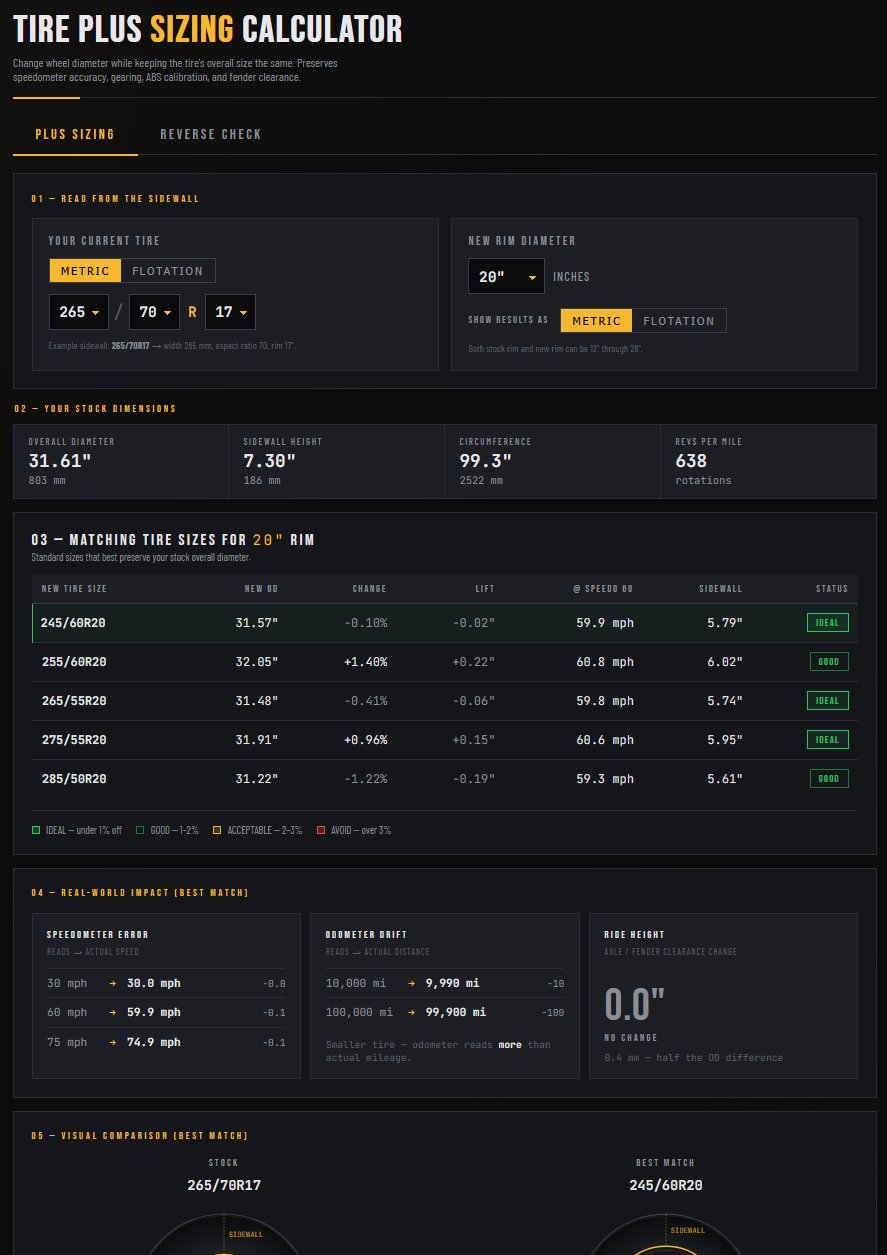
Task: Click the yellow ACCEPTABLE legend swatch
Action: click(216, 830)
